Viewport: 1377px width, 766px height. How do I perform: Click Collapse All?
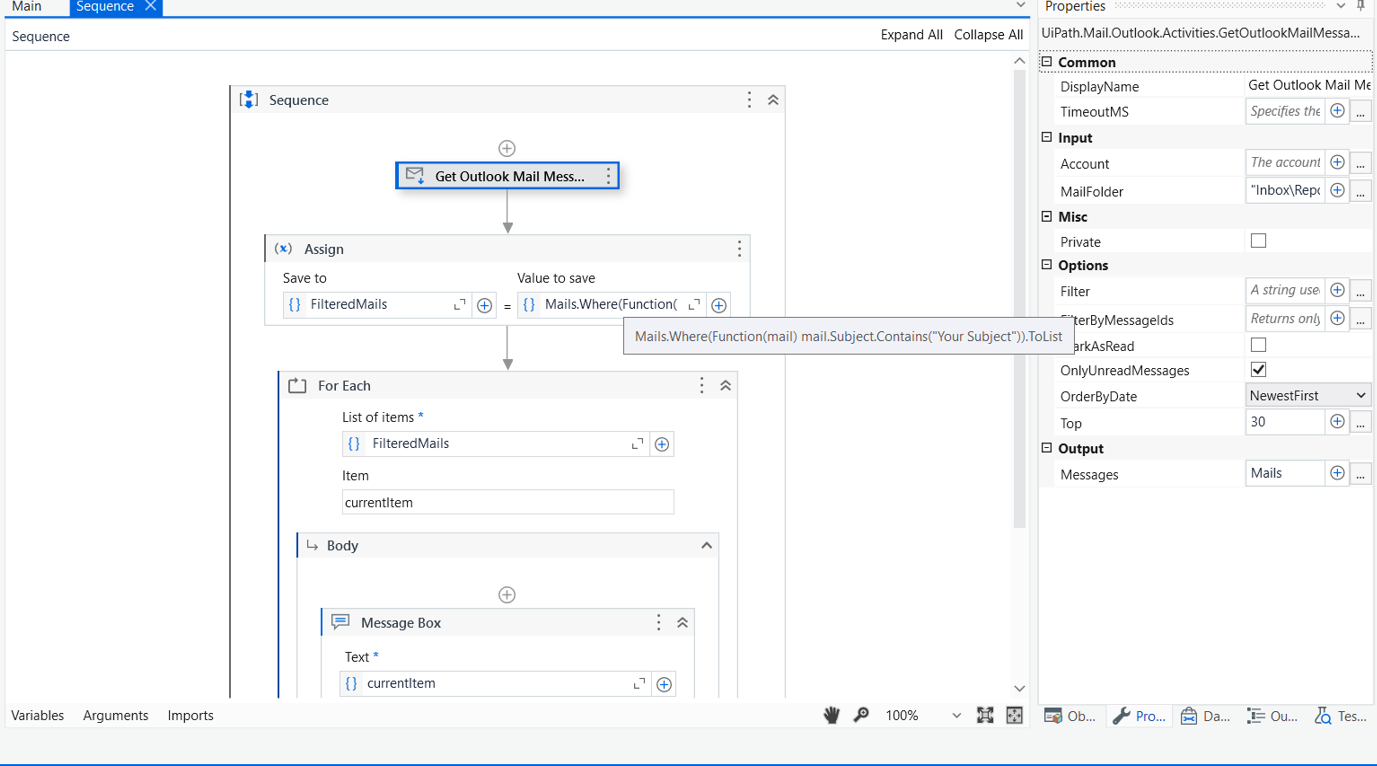point(988,34)
